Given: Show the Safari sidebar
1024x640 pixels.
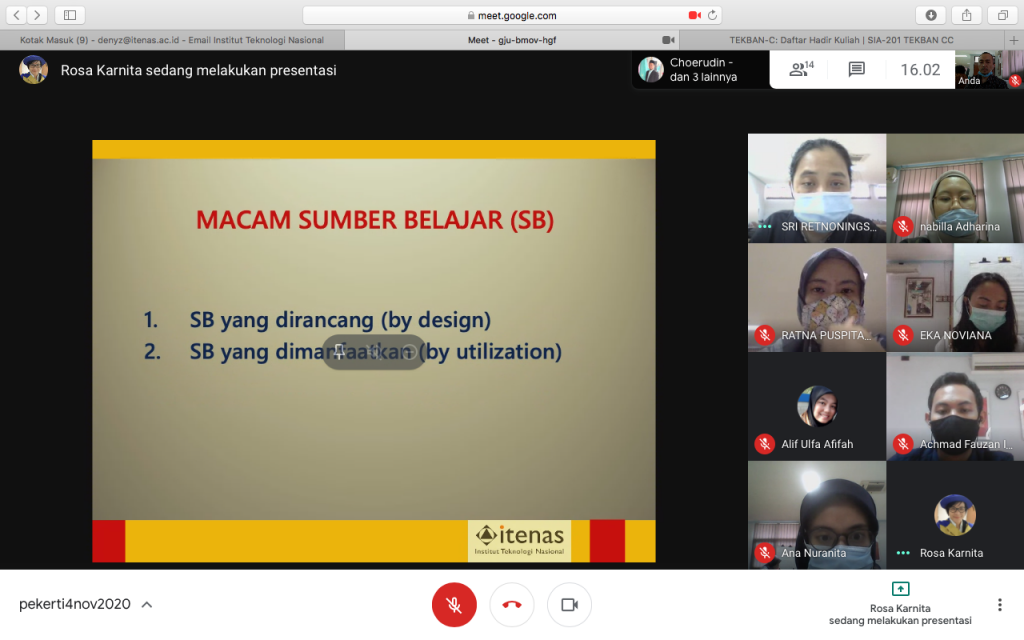Looking at the screenshot, I should click(69, 15).
